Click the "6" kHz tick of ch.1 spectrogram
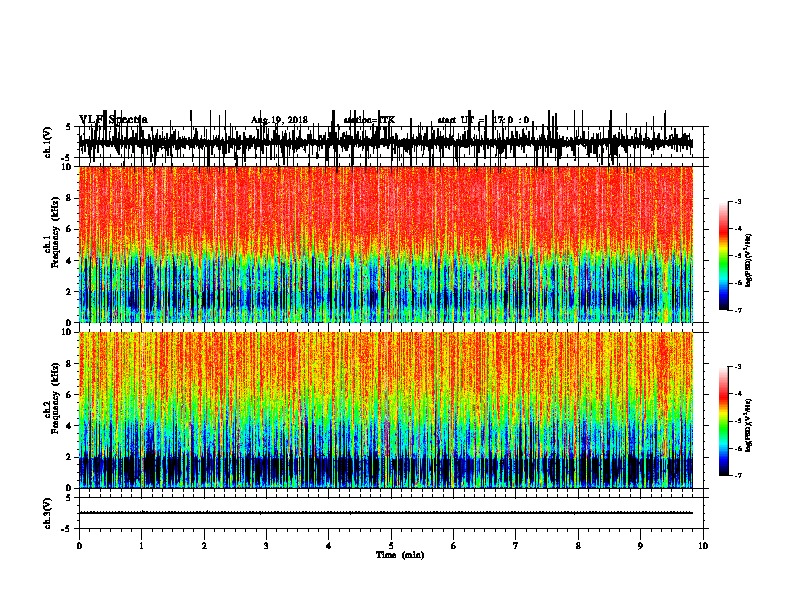 (70, 230)
